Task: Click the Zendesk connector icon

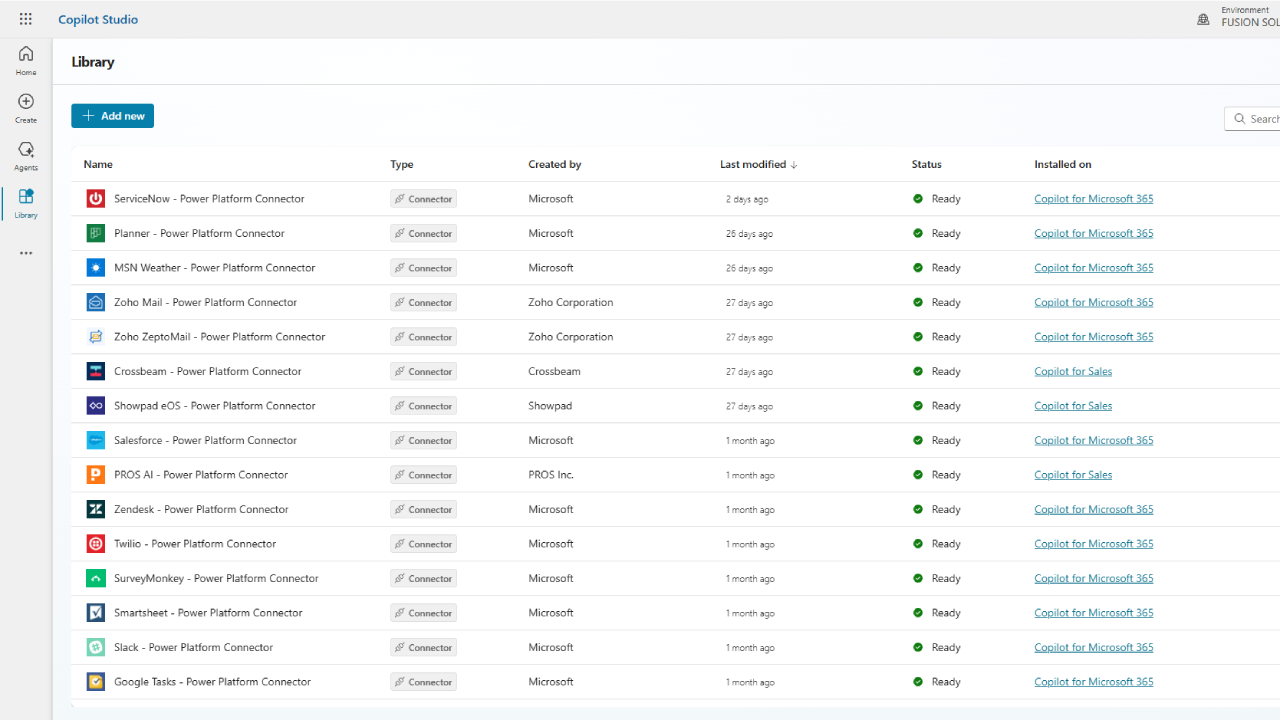Action: 95,509
